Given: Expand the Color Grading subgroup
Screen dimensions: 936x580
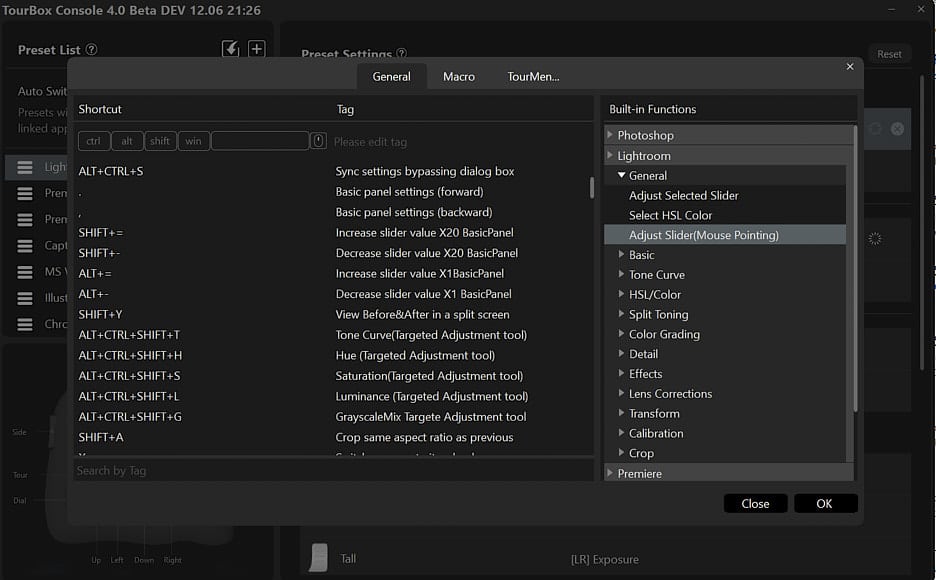Looking at the screenshot, I should [x=621, y=334].
